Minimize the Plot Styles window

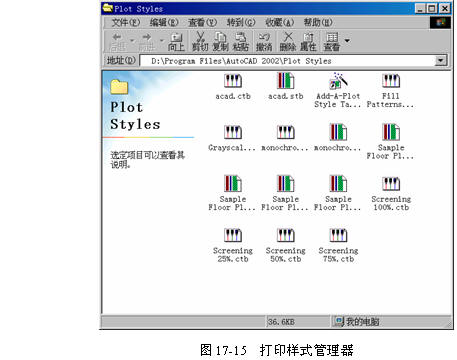coord(421,8)
